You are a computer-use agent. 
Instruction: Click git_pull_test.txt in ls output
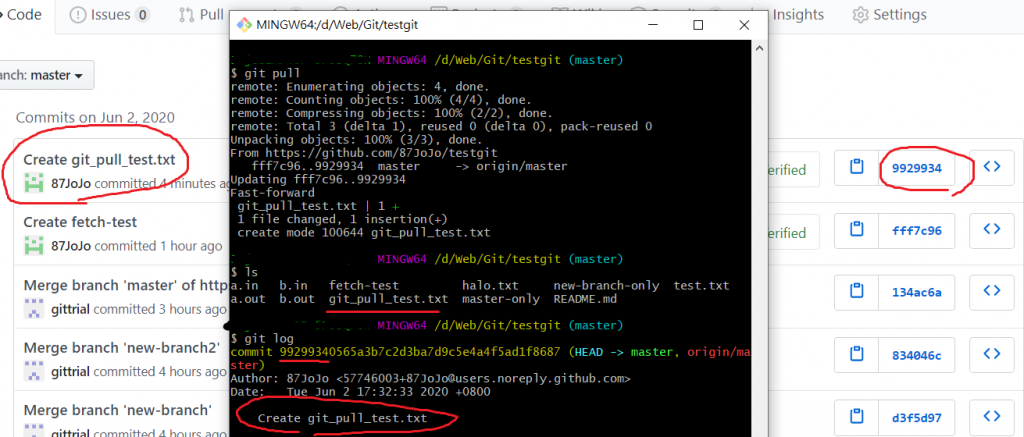[x=388, y=299]
